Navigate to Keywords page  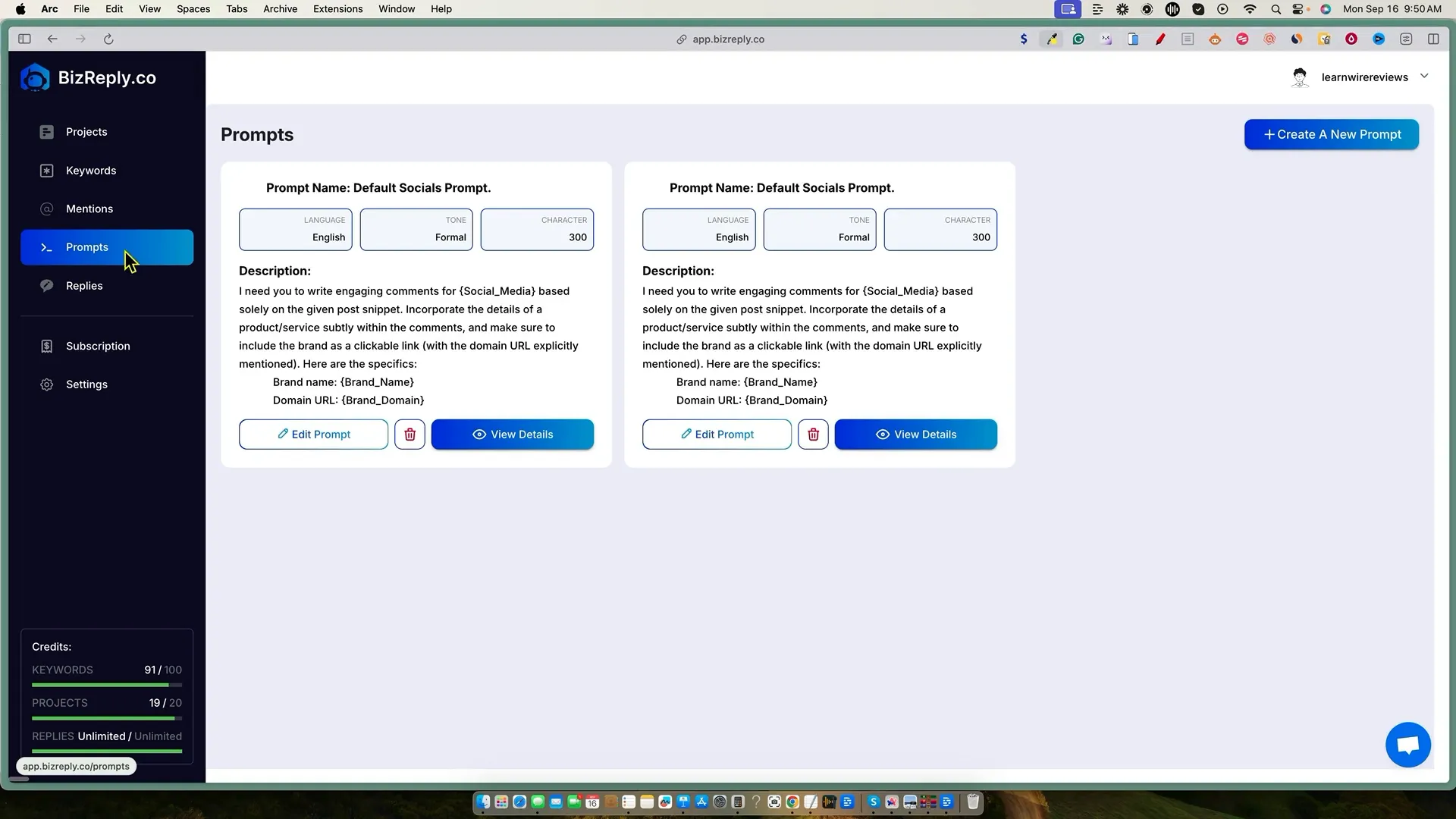point(91,171)
